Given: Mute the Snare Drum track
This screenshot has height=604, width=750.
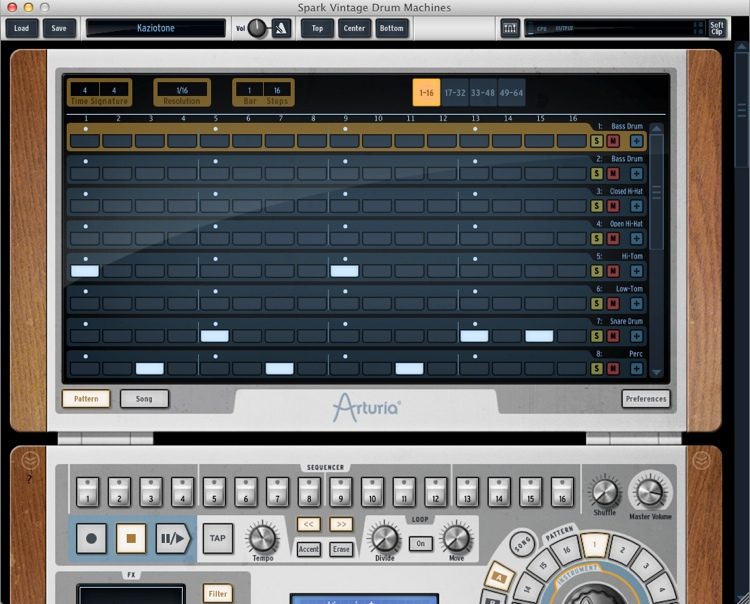Looking at the screenshot, I should (613, 336).
